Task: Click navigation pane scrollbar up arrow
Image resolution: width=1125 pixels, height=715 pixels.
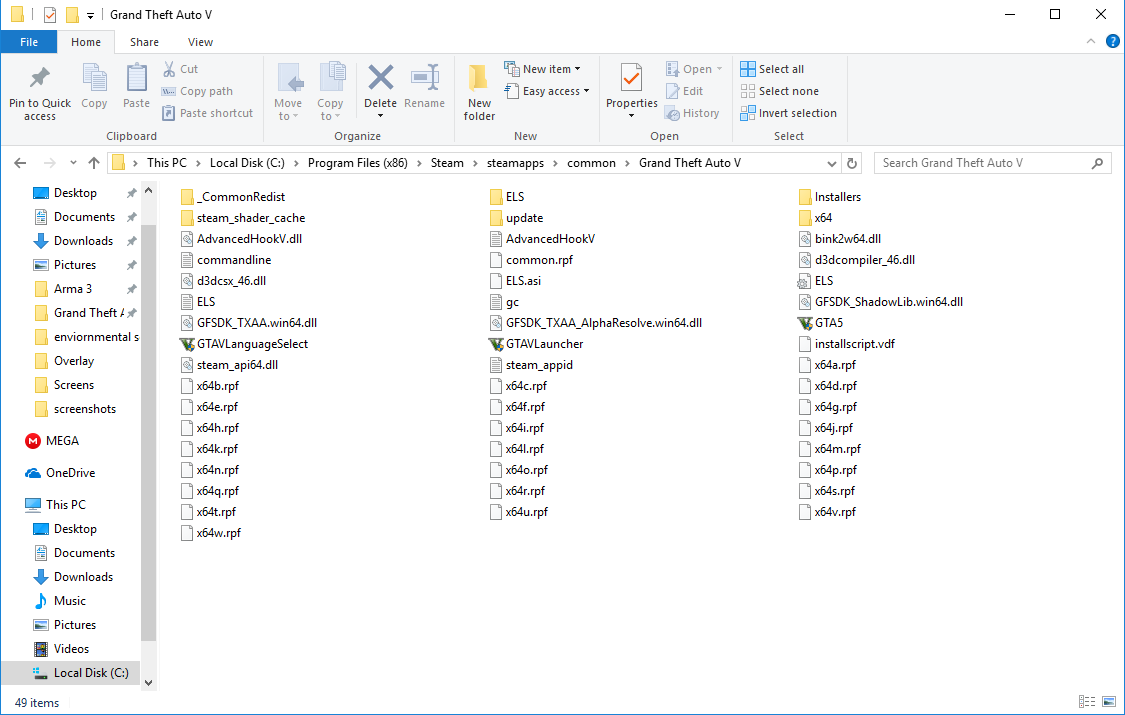Action: 149,191
